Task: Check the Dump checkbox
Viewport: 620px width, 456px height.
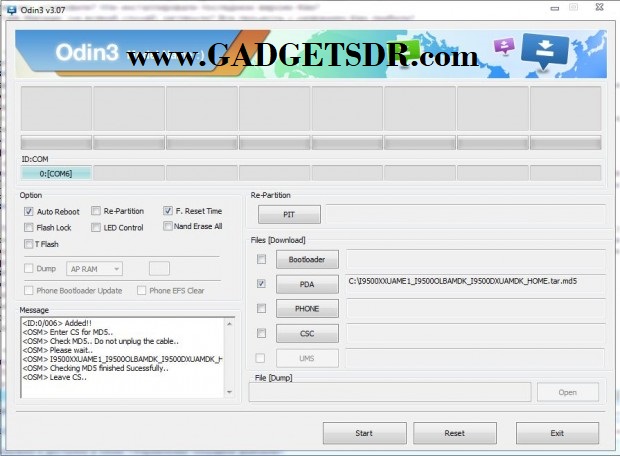Action: 28,269
